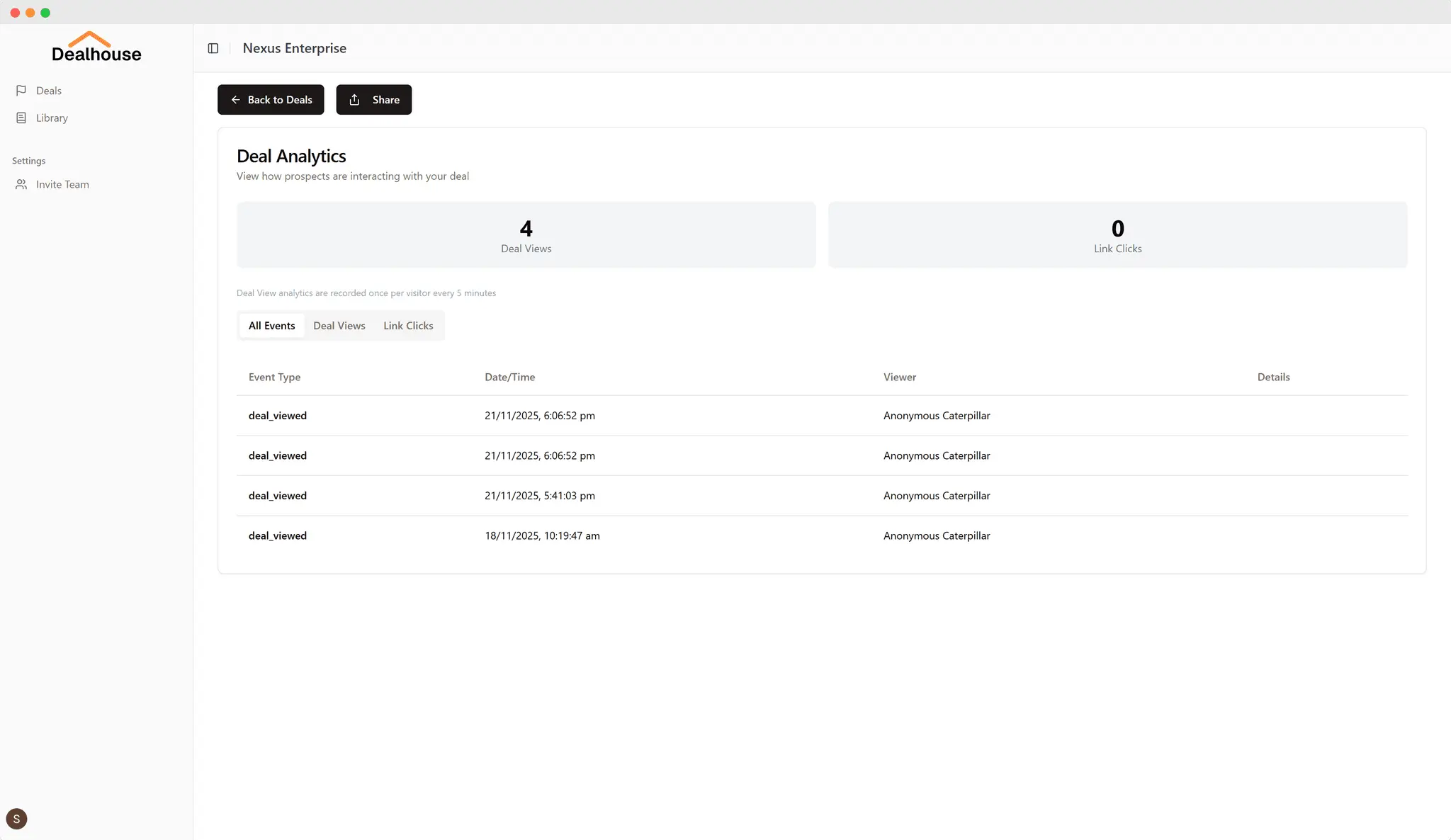Click the Invite Team people icon
The height and width of the screenshot is (840, 1451).
[x=21, y=184]
